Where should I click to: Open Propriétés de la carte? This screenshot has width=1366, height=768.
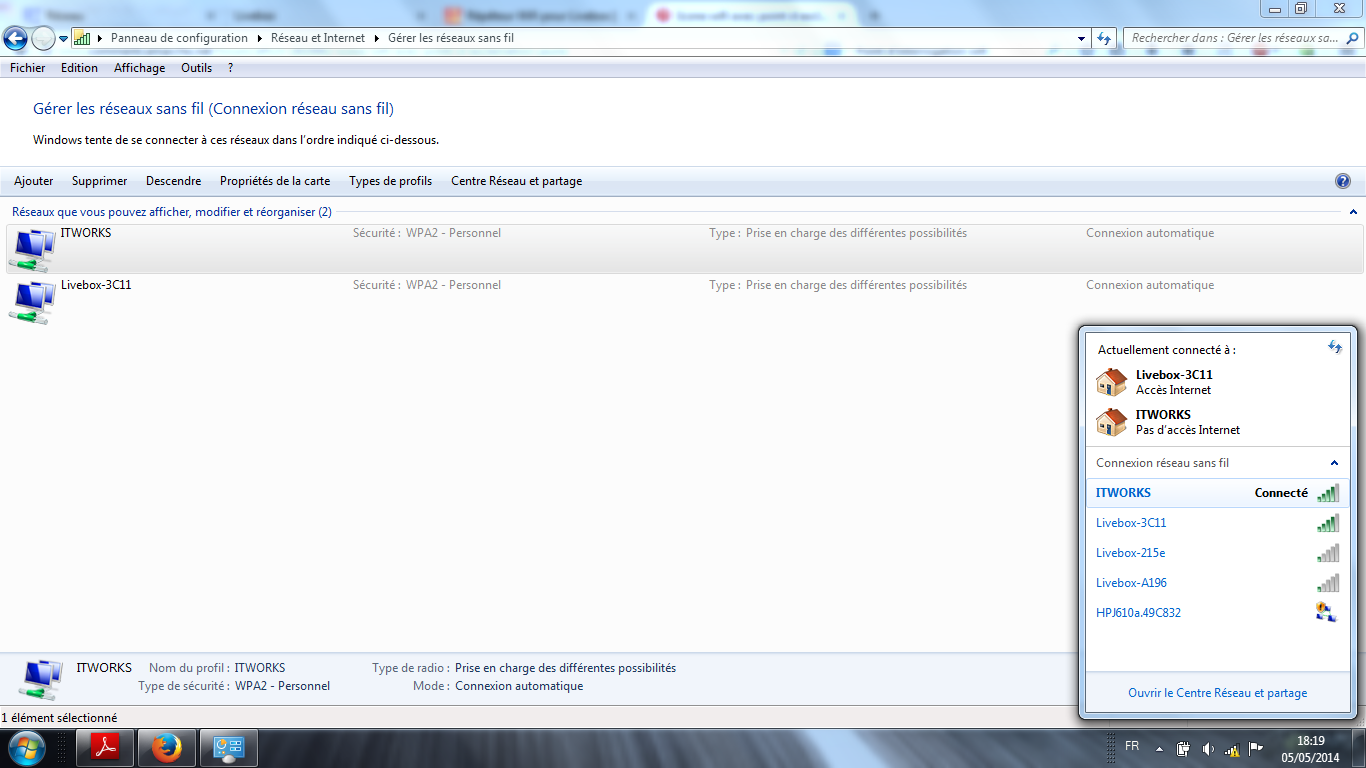tap(275, 181)
